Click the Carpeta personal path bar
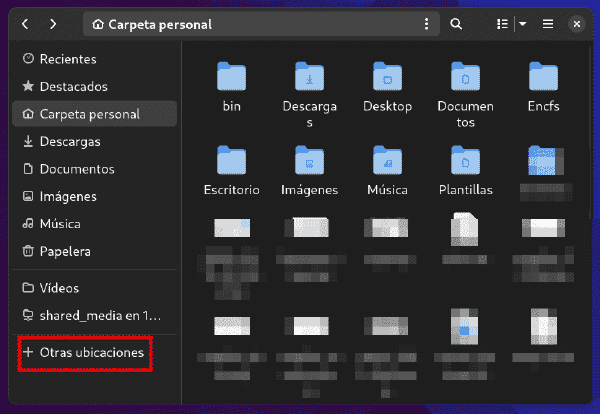 tap(261, 24)
